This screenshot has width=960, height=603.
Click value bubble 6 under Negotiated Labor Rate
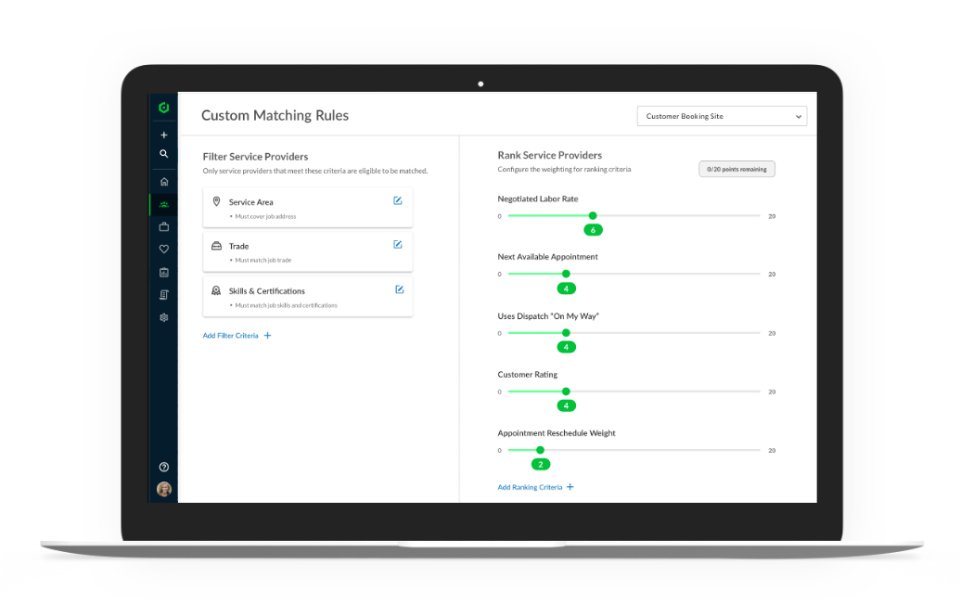pyautogui.click(x=593, y=230)
